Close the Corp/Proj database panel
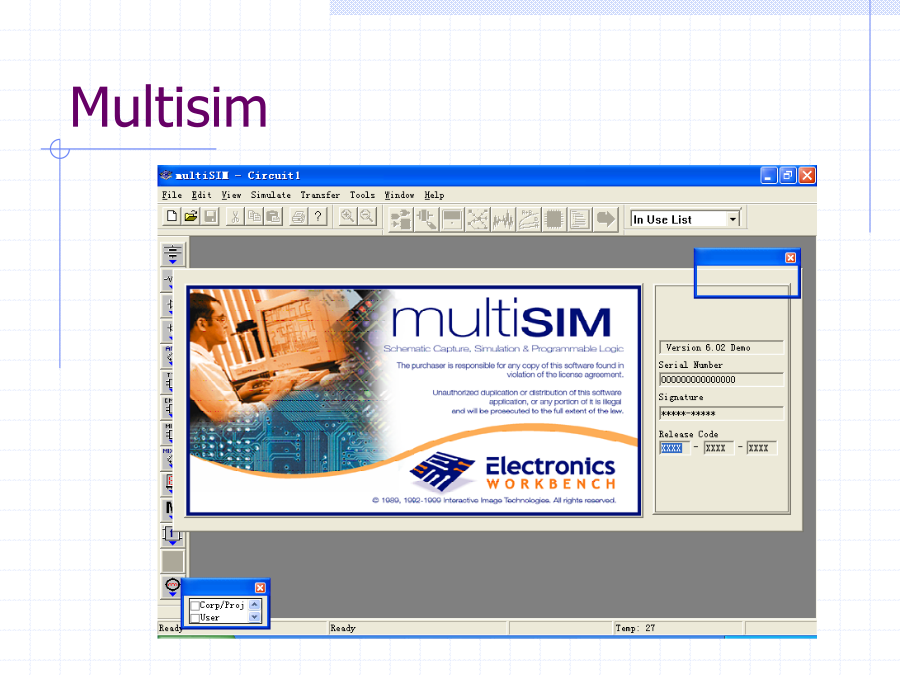The width and height of the screenshot is (900, 675). [260, 588]
